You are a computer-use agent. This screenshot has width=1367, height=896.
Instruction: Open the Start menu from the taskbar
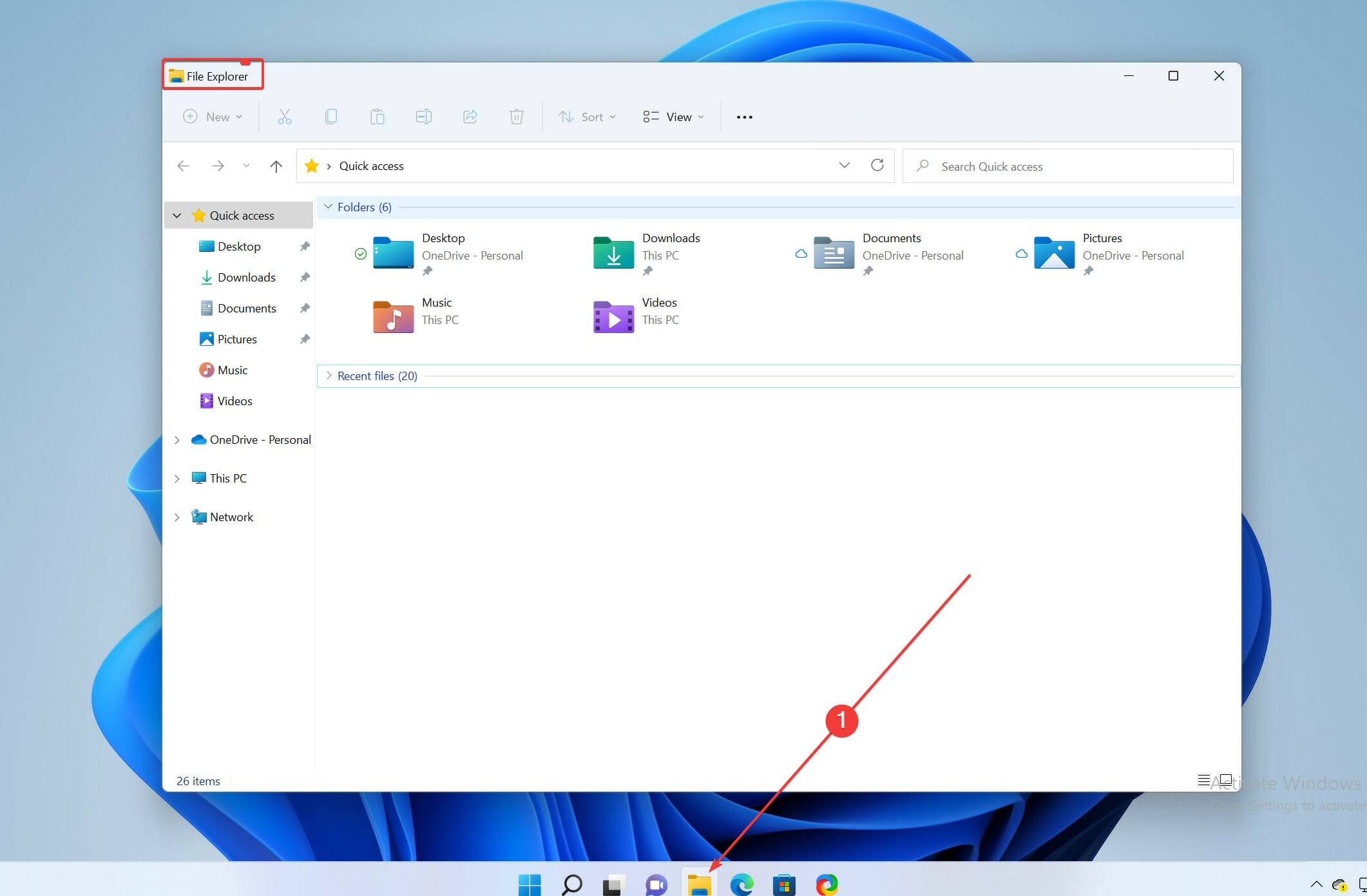530,885
